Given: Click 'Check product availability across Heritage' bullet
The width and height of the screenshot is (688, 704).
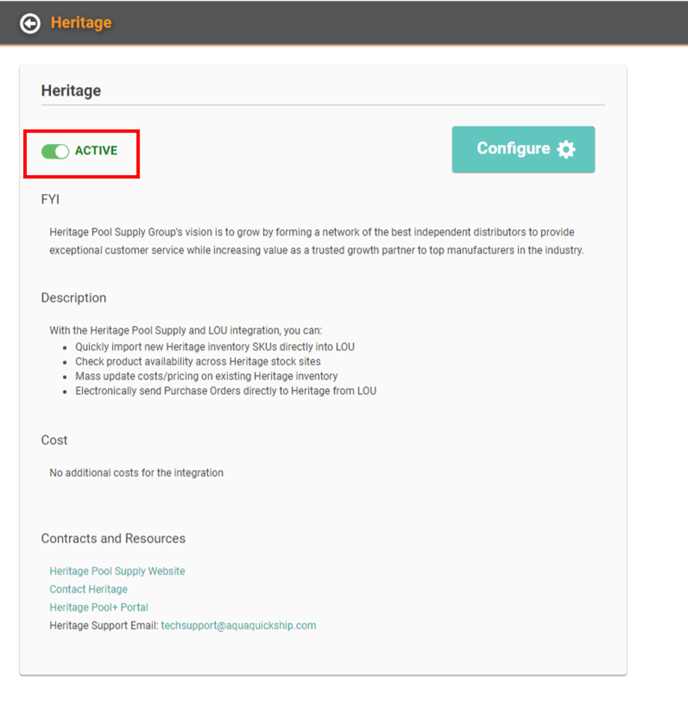Looking at the screenshot, I should [198, 361].
